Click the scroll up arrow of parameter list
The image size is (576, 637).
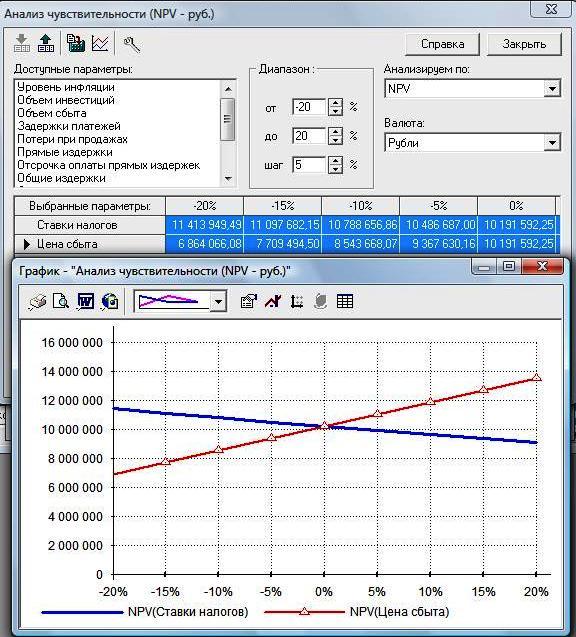pyautogui.click(x=228, y=89)
